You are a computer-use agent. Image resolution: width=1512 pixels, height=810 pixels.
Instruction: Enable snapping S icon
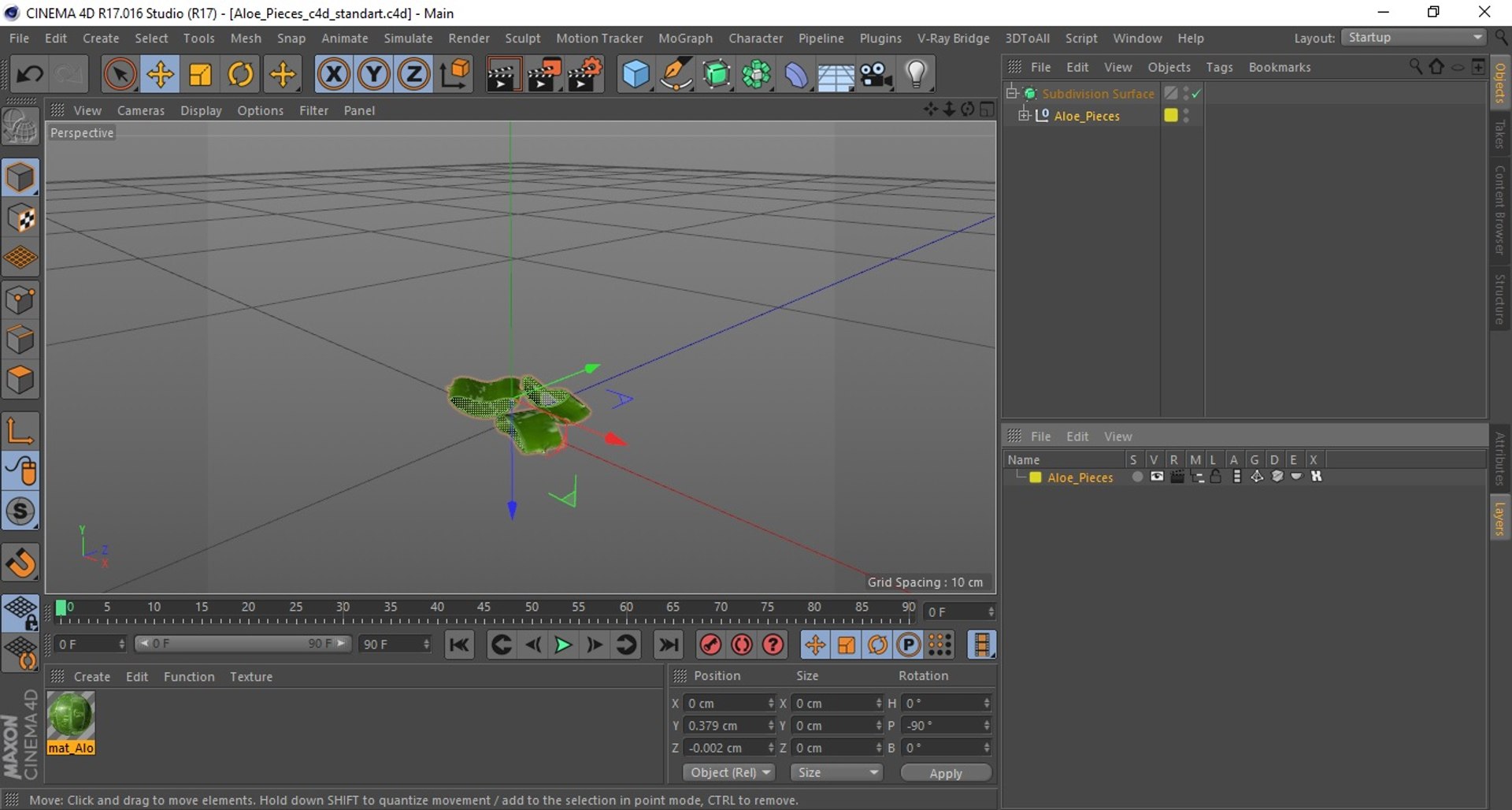coord(20,511)
